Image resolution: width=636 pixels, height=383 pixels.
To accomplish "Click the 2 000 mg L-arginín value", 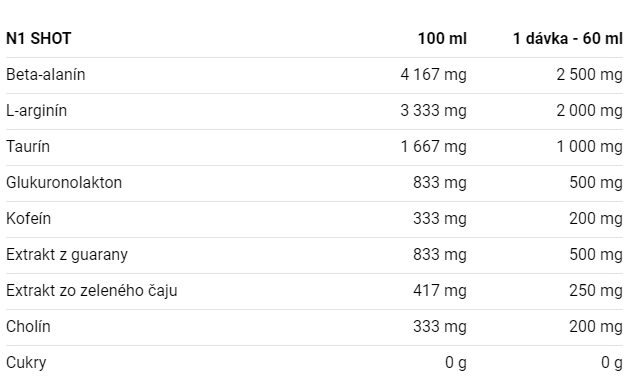I will (590, 111).
